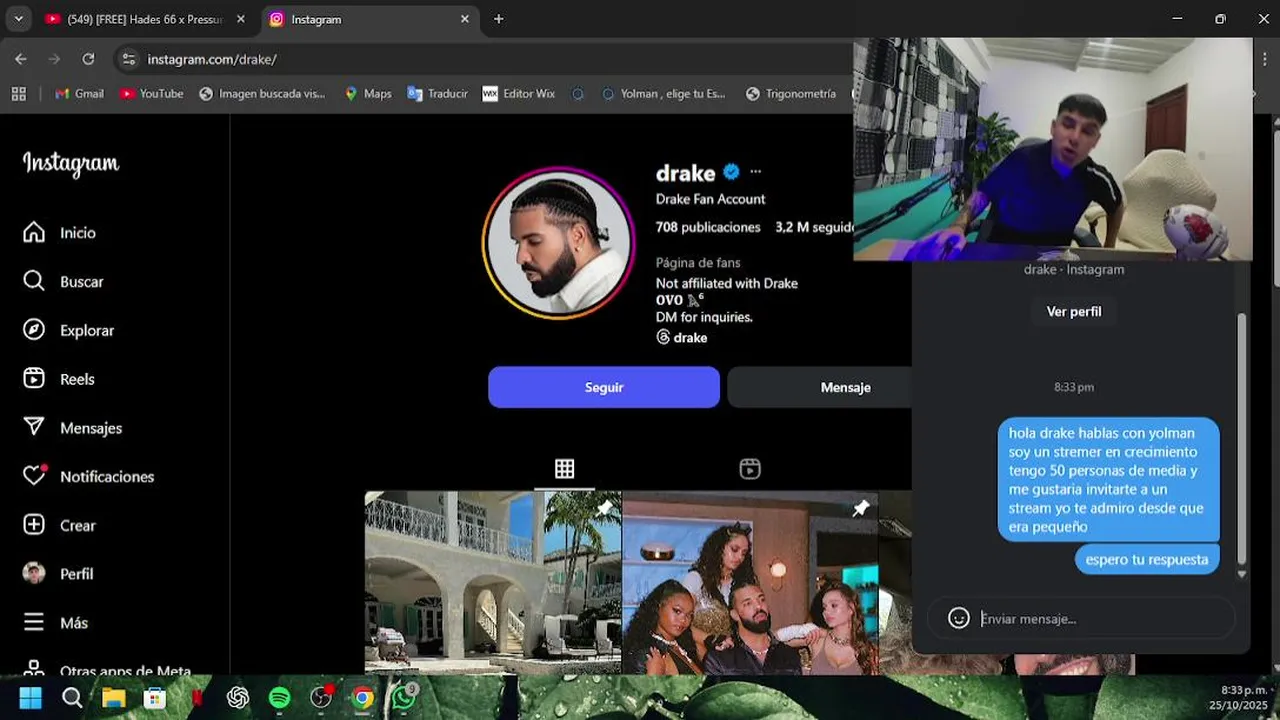Screen dimensions: 1280x720
Task: Open the Gmail bookmark
Action: tap(79, 93)
